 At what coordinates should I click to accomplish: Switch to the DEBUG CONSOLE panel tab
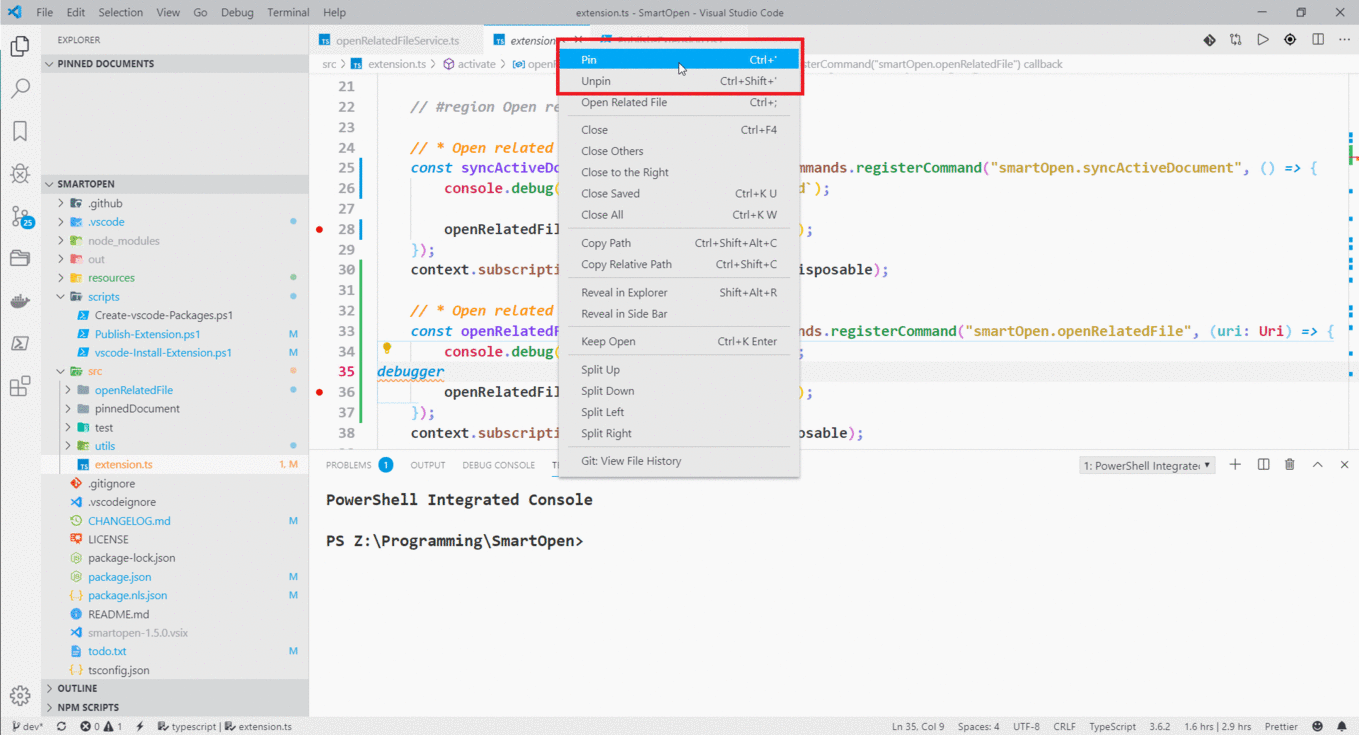(x=498, y=465)
